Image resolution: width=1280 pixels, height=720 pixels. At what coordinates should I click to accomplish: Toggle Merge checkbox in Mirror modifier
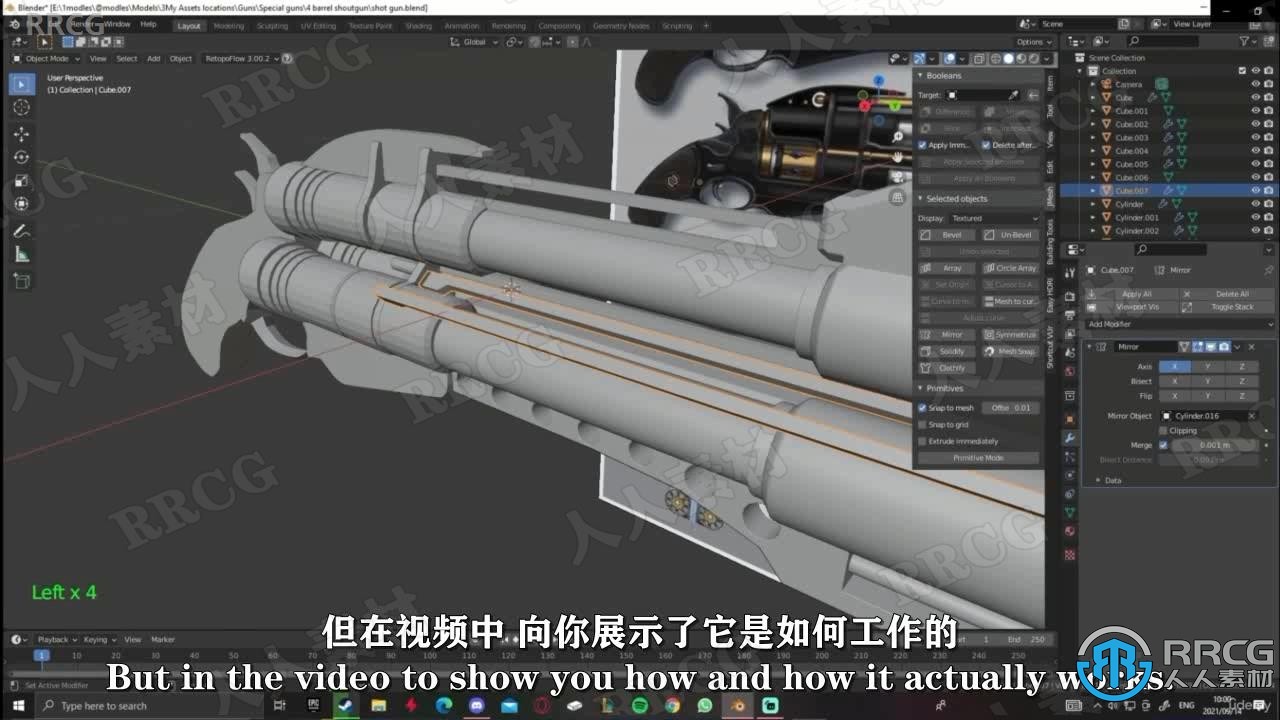click(x=1163, y=445)
